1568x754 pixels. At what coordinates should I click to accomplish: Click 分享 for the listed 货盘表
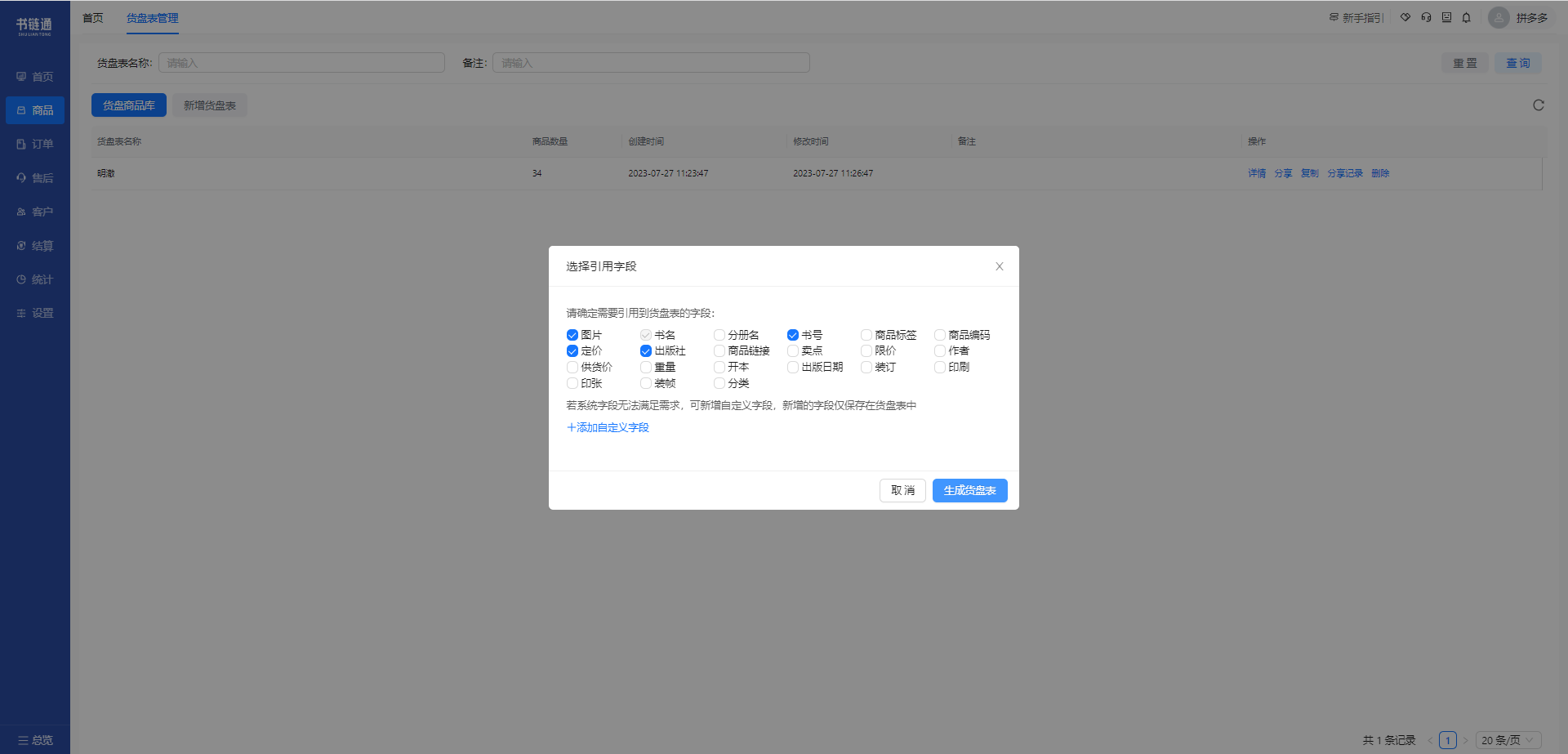(x=1284, y=173)
